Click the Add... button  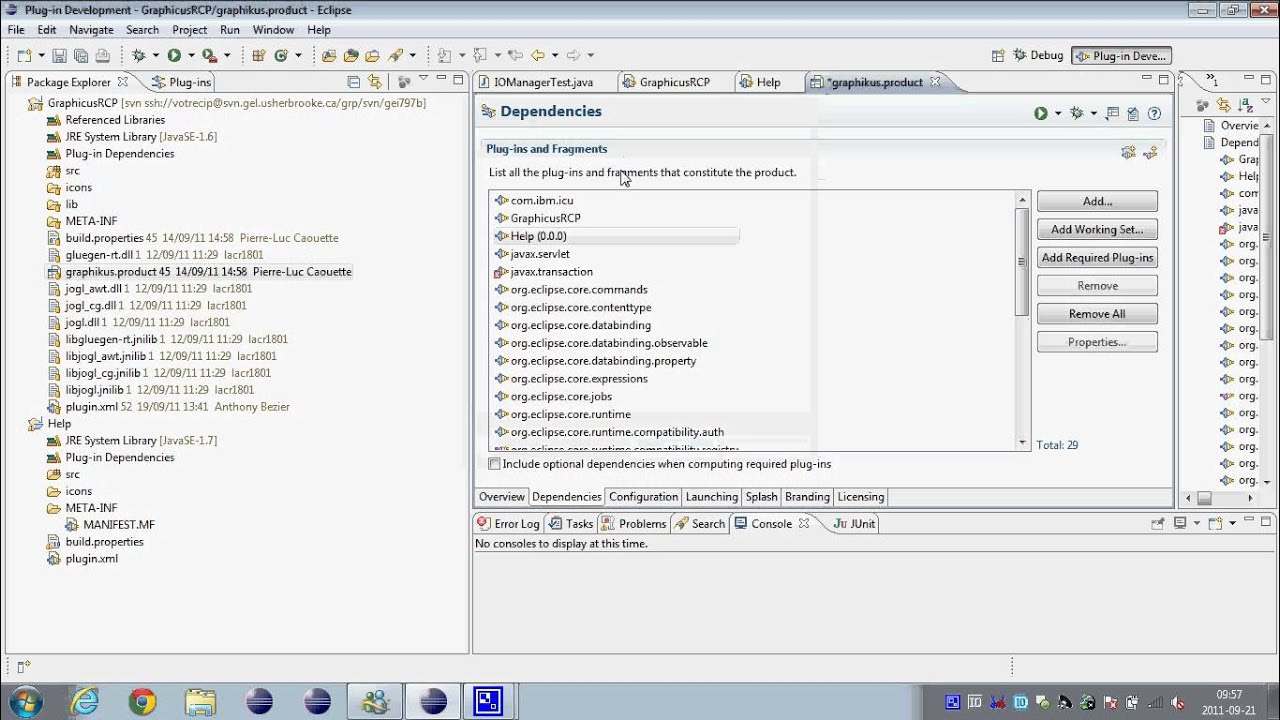(x=1097, y=201)
